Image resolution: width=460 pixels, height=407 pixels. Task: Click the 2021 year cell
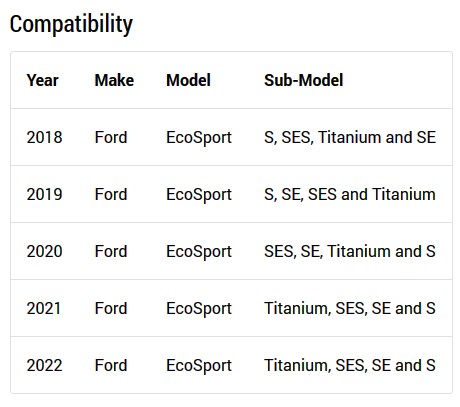(x=44, y=308)
